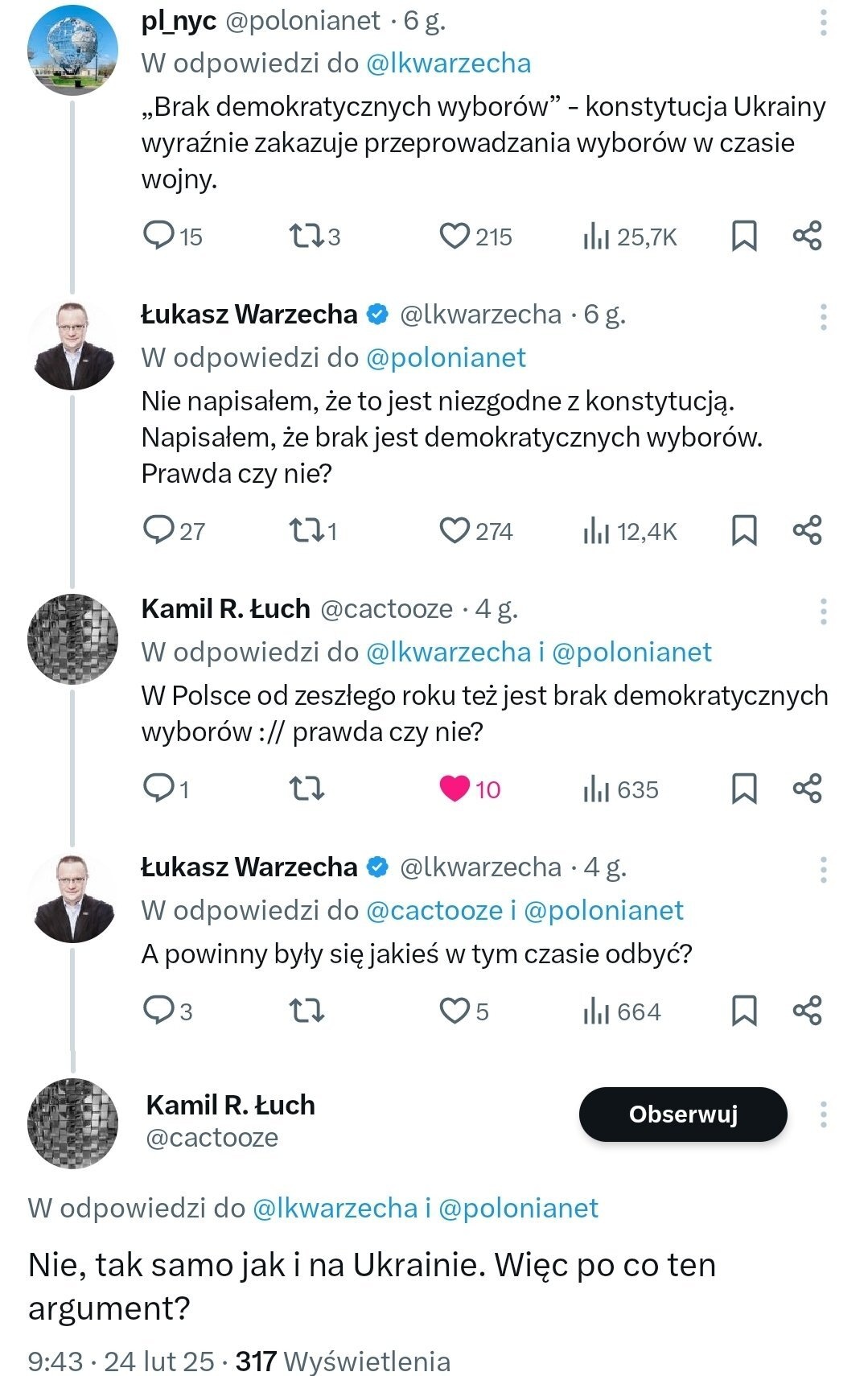Unlike Kamil R. Łuch's tweet with 10 likes
Image resolution: width=868 pixels, height=1376 pixels.
click(x=455, y=789)
